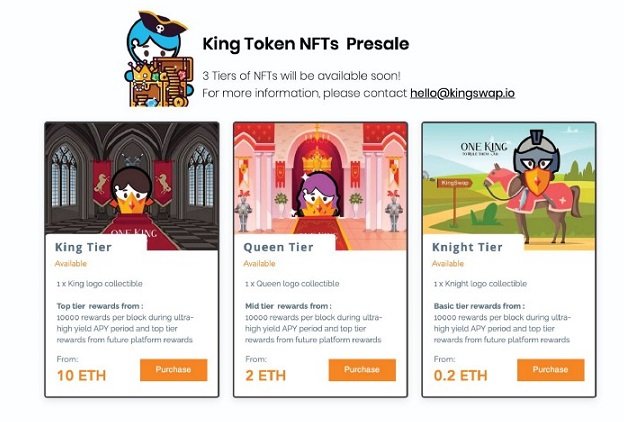Click the golden crown above the queen
The height and width of the screenshot is (422, 624).
(317, 160)
